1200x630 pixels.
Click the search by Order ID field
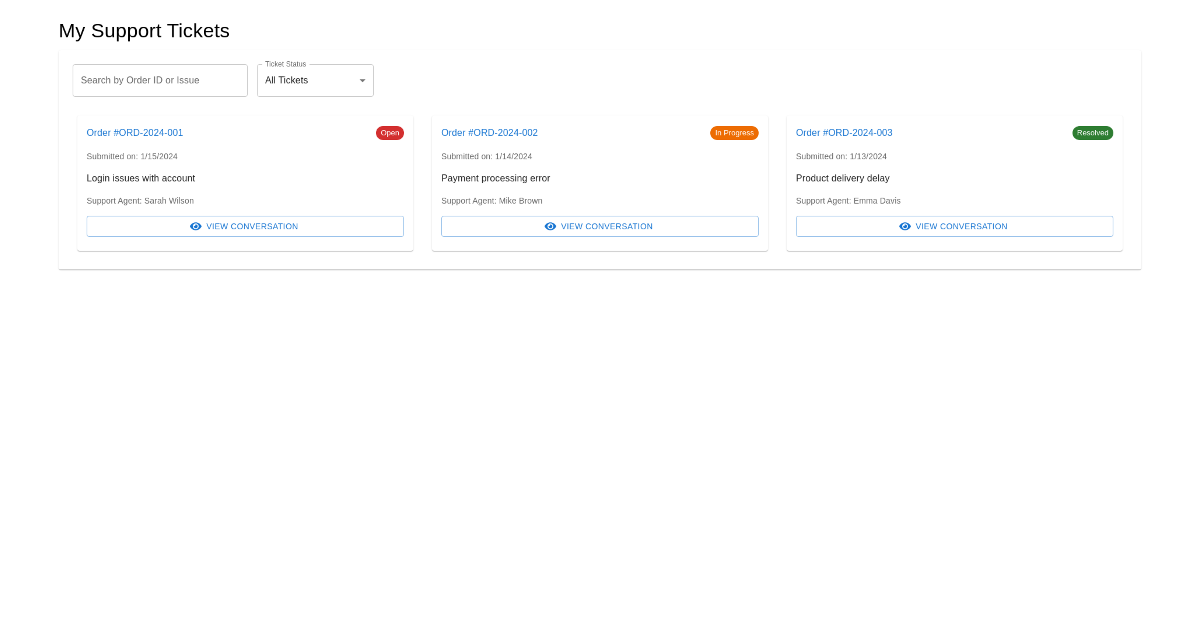pos(160,80)
